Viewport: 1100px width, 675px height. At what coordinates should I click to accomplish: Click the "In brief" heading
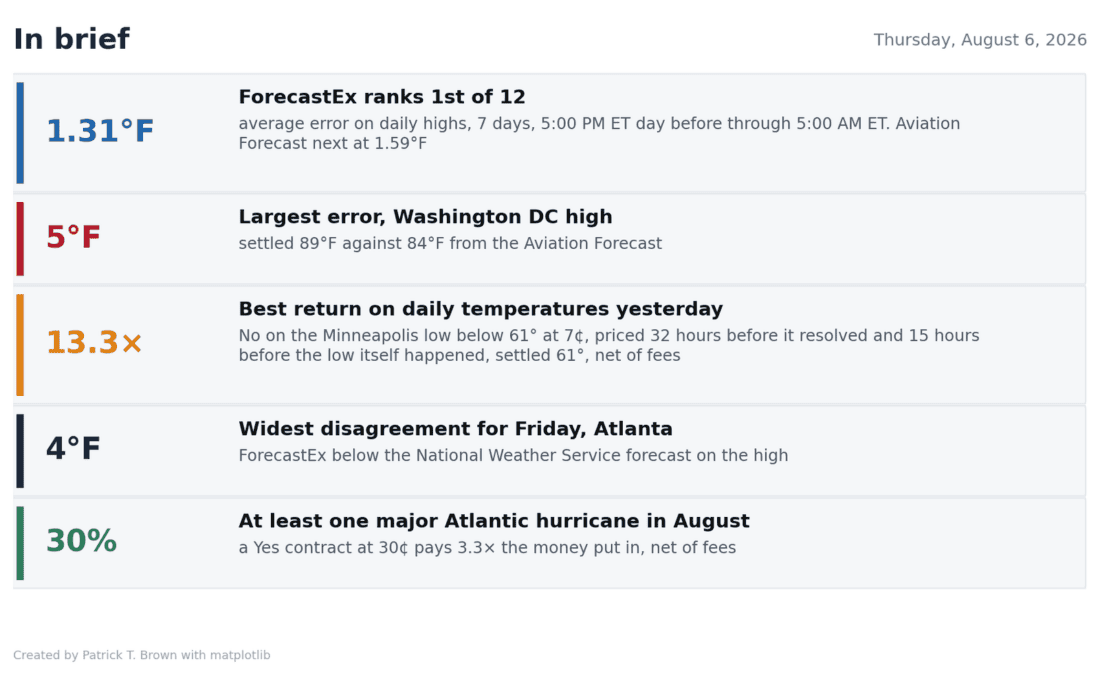point(72,39)
